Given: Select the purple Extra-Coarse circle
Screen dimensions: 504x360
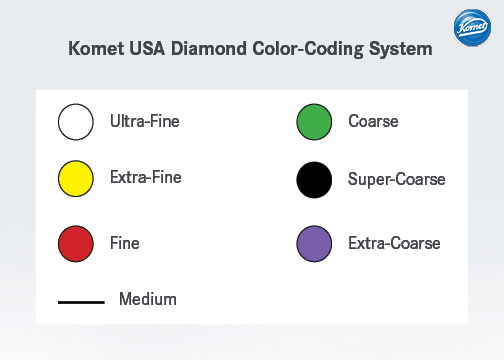Looking at the screenshot, I should pyautogui.click(x=314, y=244).
